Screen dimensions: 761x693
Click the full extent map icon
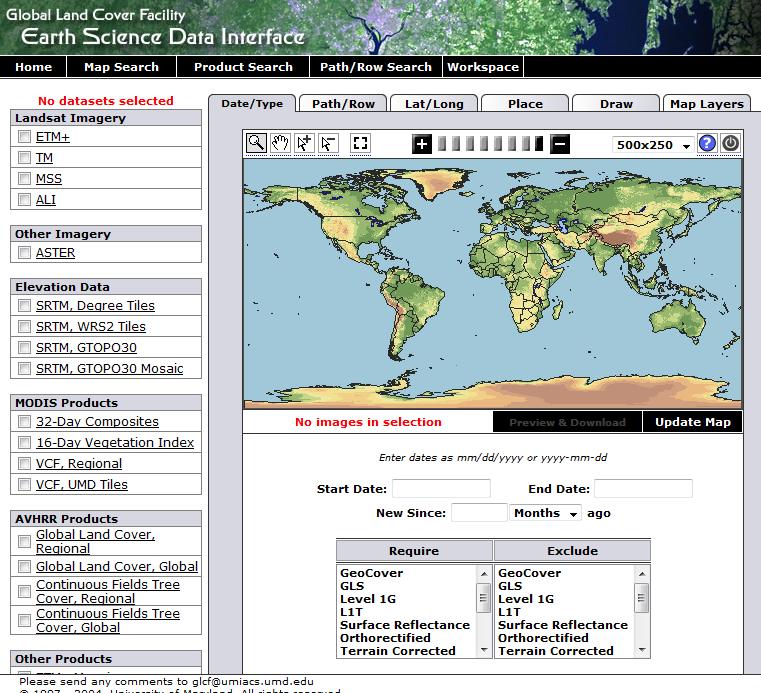[x=360, y=143]
